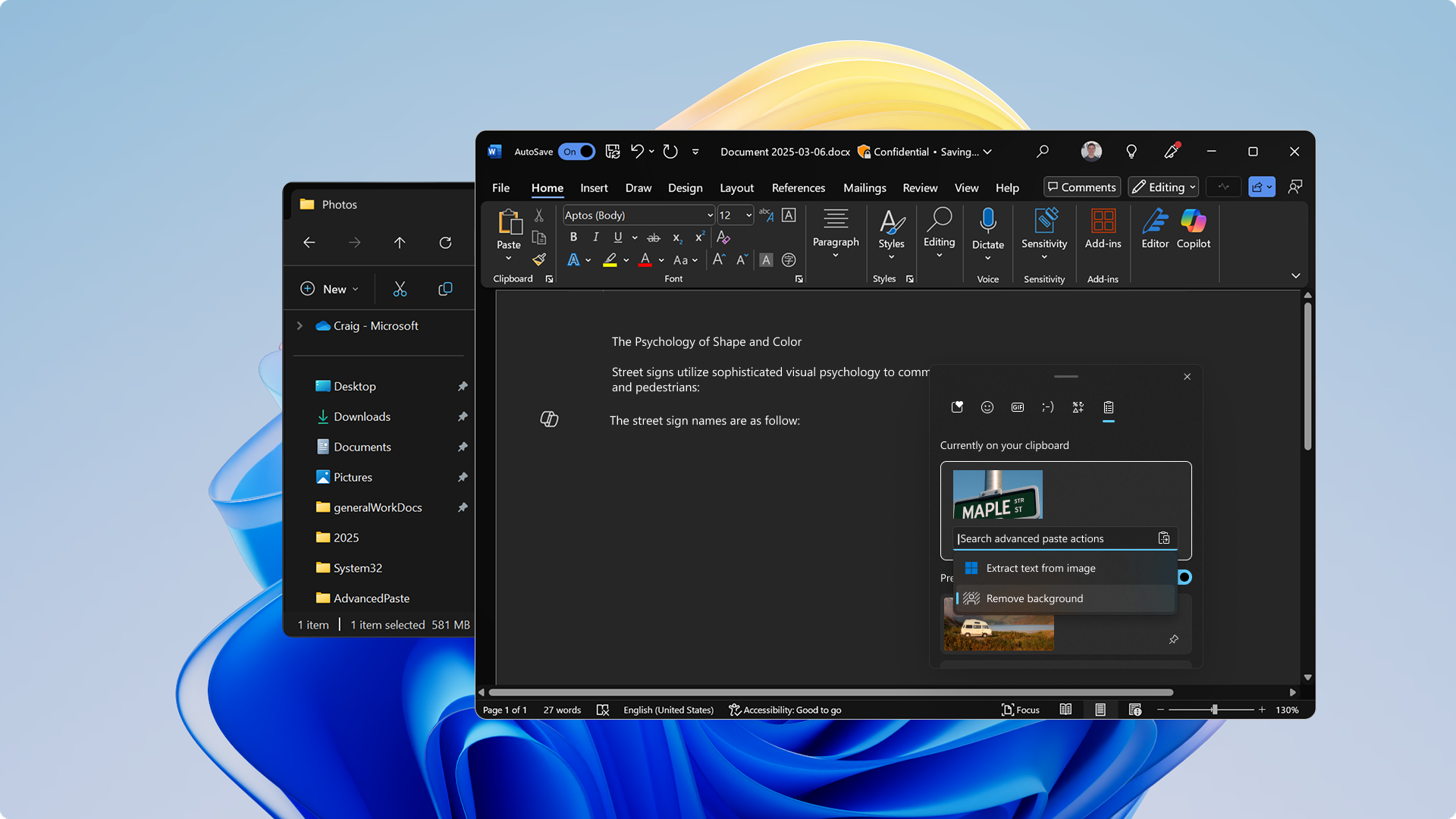The image size is (1456, 819).
Task: Open the Insert ribbon tab
Action: point(594,188)
